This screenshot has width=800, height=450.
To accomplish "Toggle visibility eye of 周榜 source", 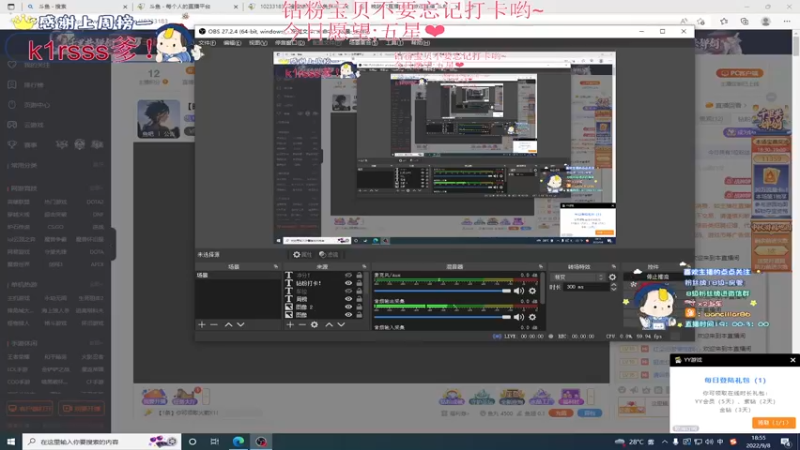I will click(348, 299).
